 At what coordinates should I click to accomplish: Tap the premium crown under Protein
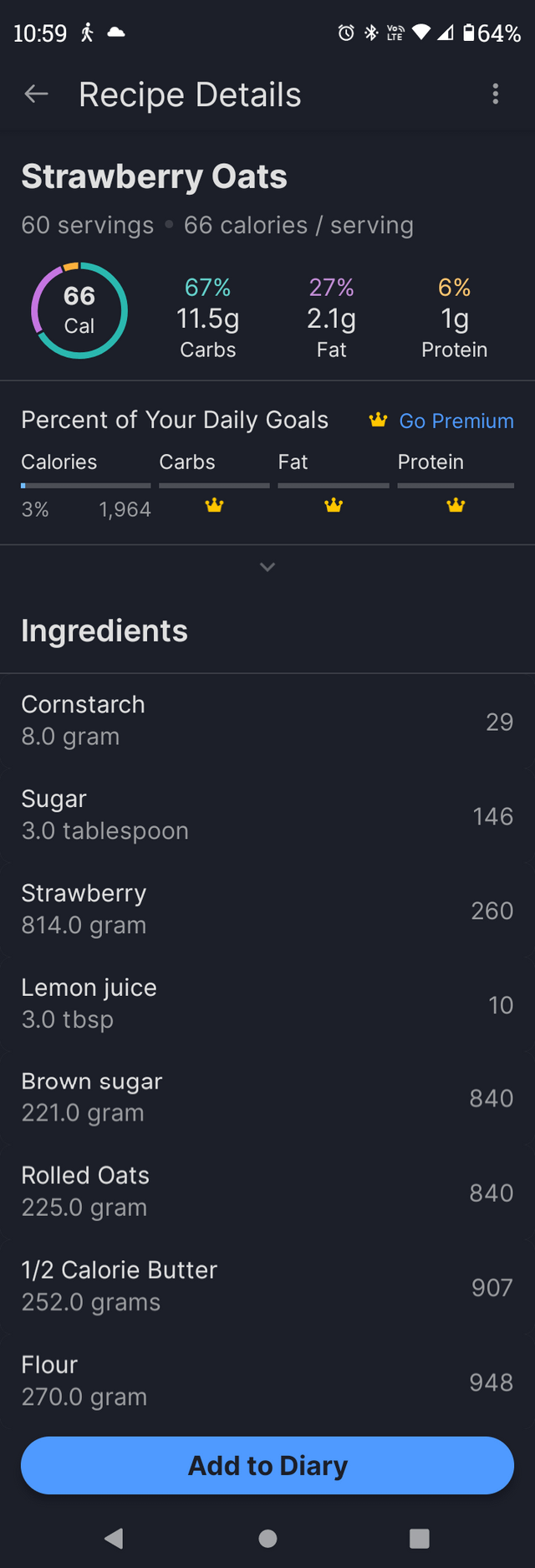point(456,505)
